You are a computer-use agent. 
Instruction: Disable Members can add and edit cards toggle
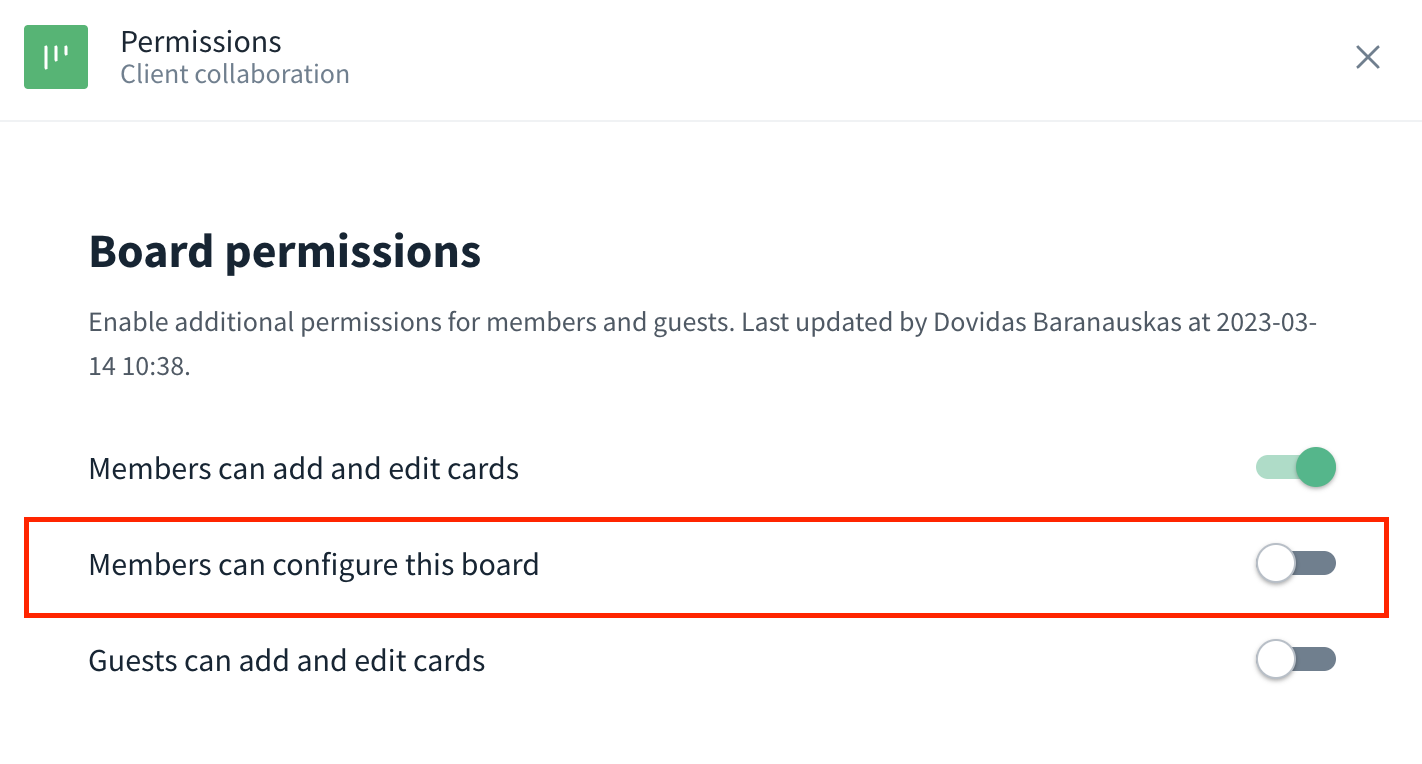1296,467
